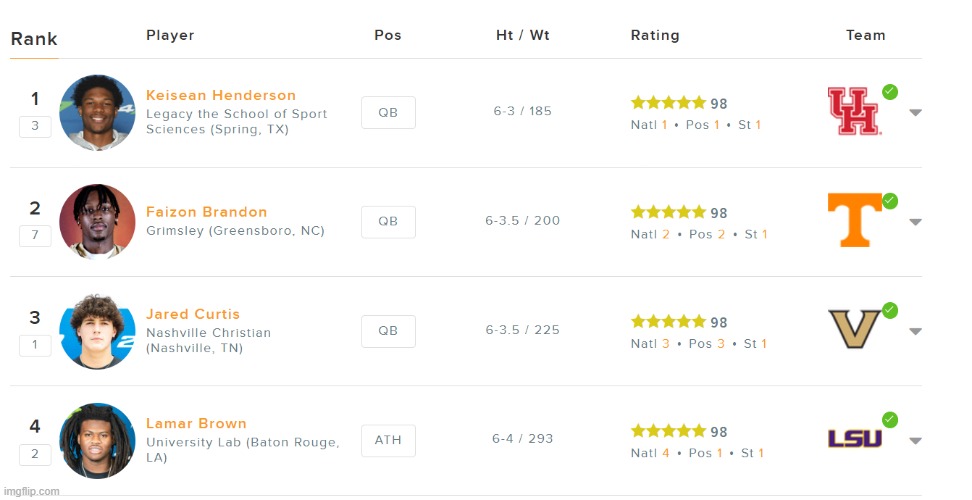Open Jared Curtis's player profile link
Image resolution: width=972 pixels, height=500 pixels.
(193, 314)
